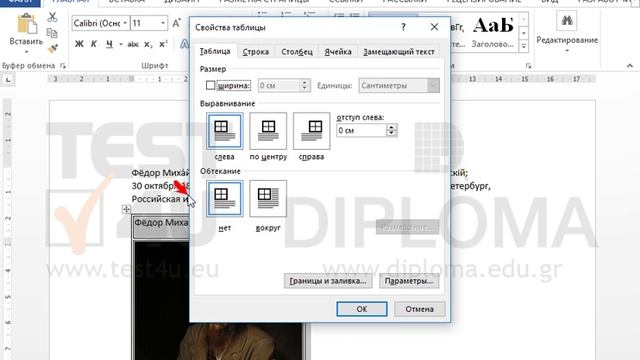Expand the Editing group dropdown arrow

567,51
